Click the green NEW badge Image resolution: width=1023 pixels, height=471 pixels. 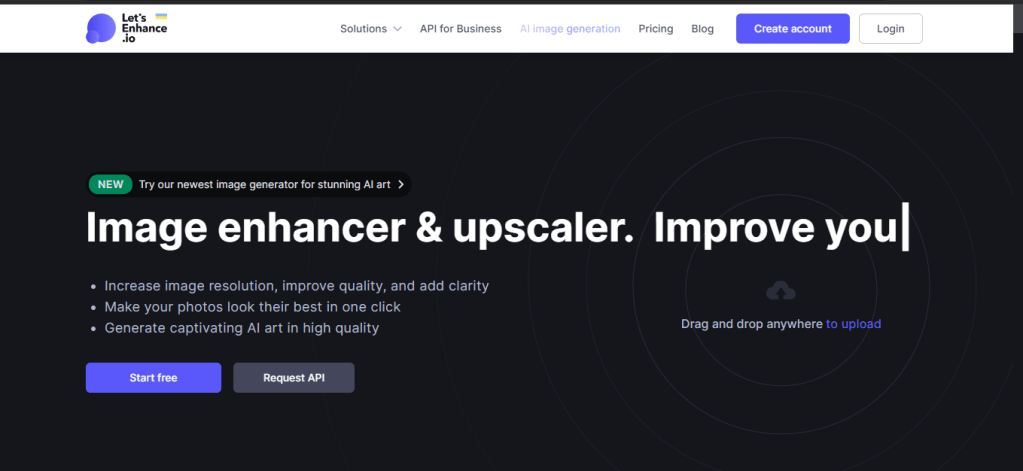coord(111,184)
